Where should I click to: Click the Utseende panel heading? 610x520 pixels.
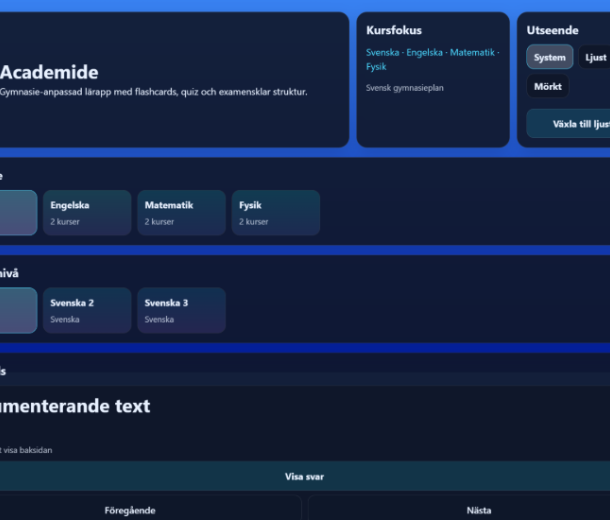[x=552, y=30]
